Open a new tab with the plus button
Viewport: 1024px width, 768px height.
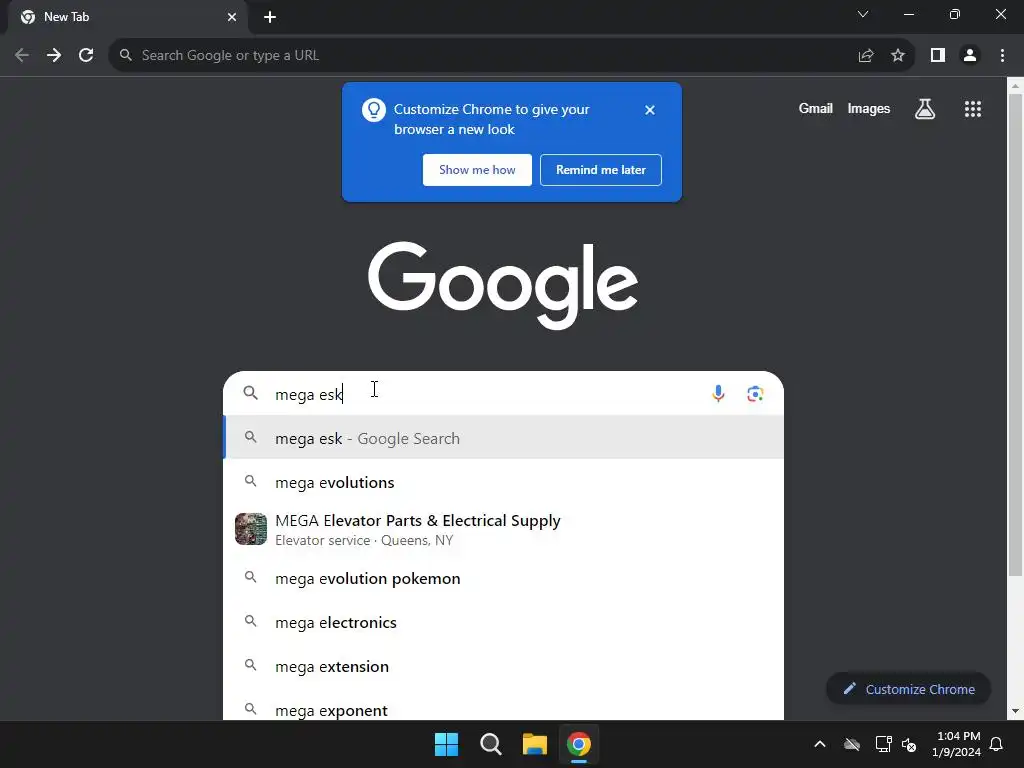pos(270,17)
